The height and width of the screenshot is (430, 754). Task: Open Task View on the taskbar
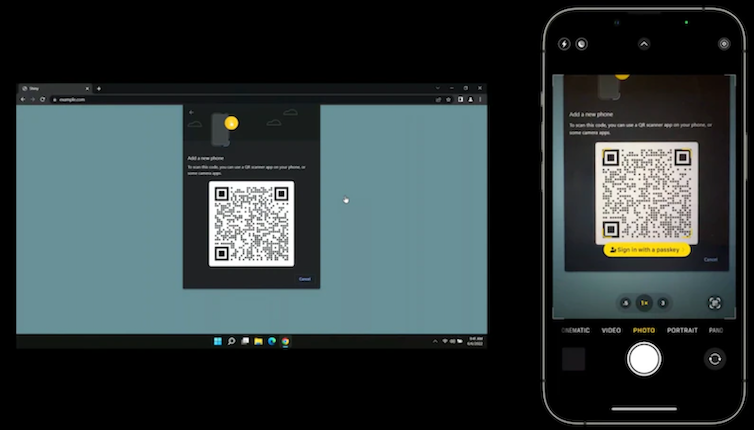click(x=245, y=341)
